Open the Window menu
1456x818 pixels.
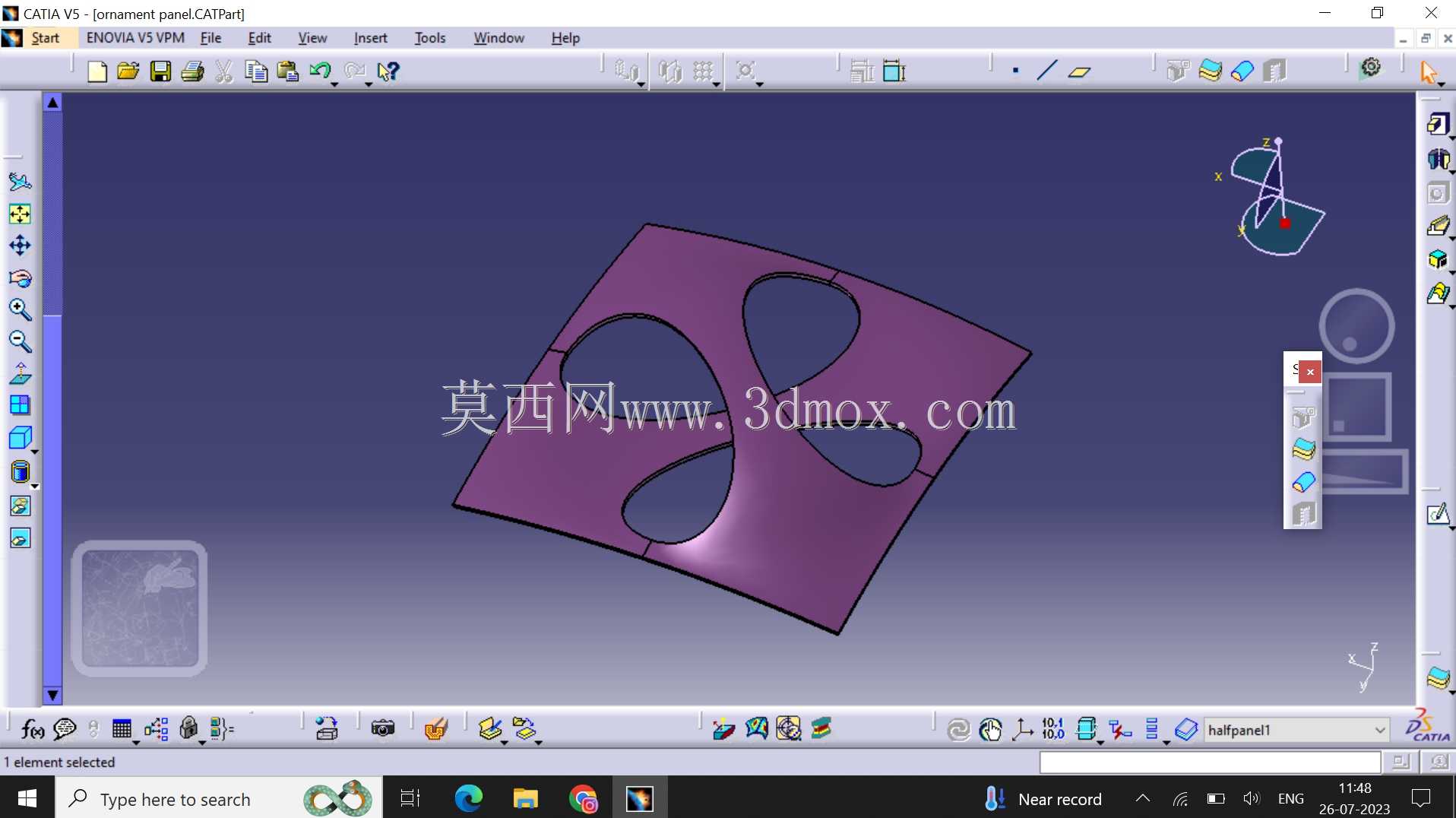pyautogui.click(x=499, y=38)
